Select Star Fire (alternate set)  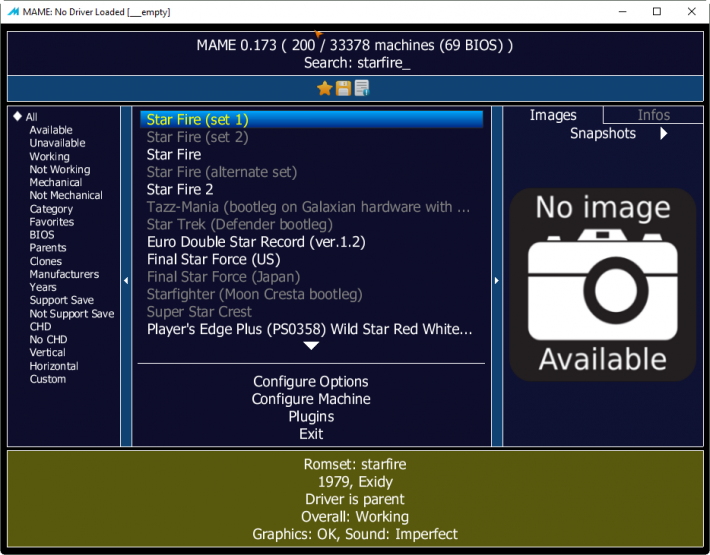[311, 172]
